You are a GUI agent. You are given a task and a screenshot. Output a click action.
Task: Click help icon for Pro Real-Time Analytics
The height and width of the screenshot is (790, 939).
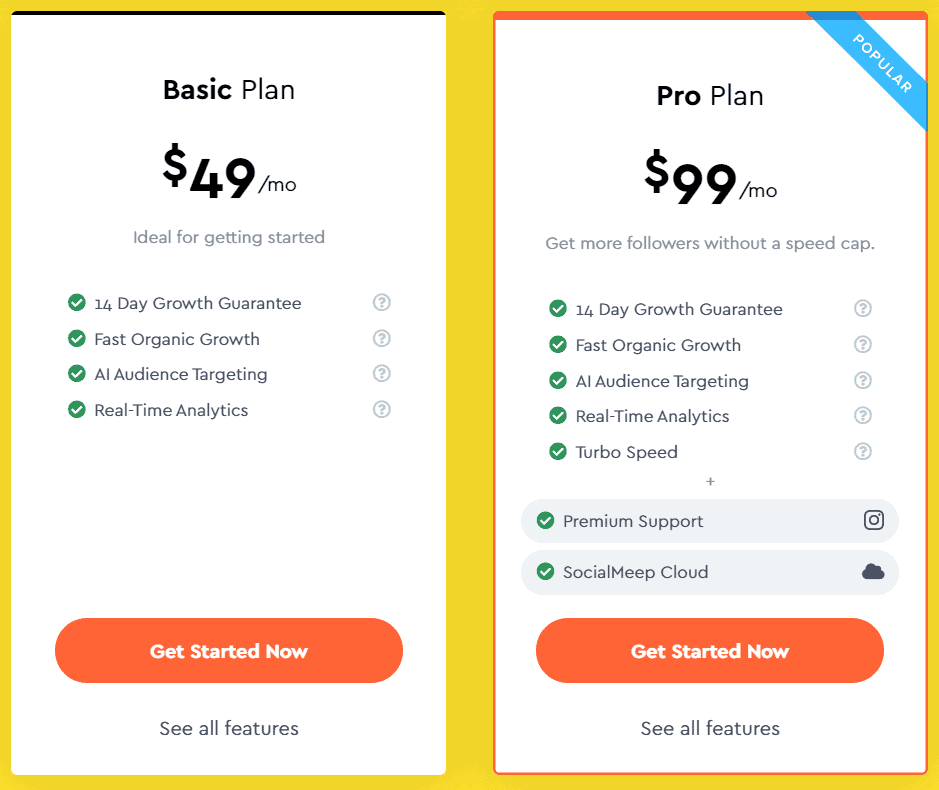pyautogui.click(x=862, y=416)
